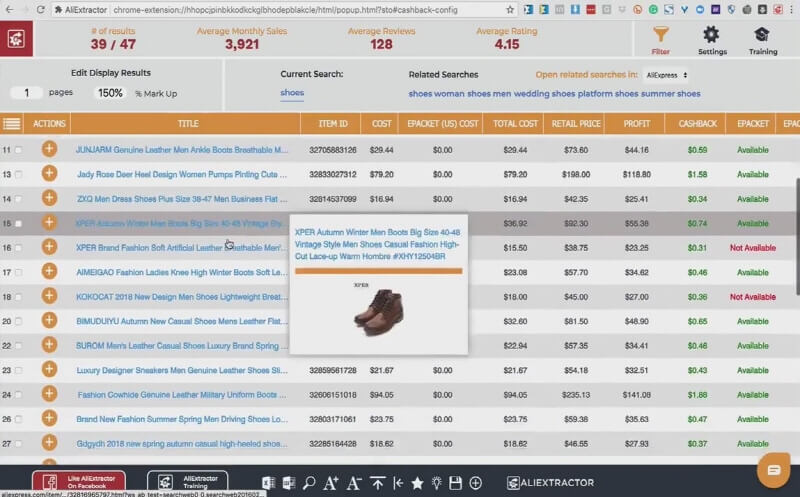Open the orange chat bubble widget
The image size is (800, 497).
click(773, 469)
